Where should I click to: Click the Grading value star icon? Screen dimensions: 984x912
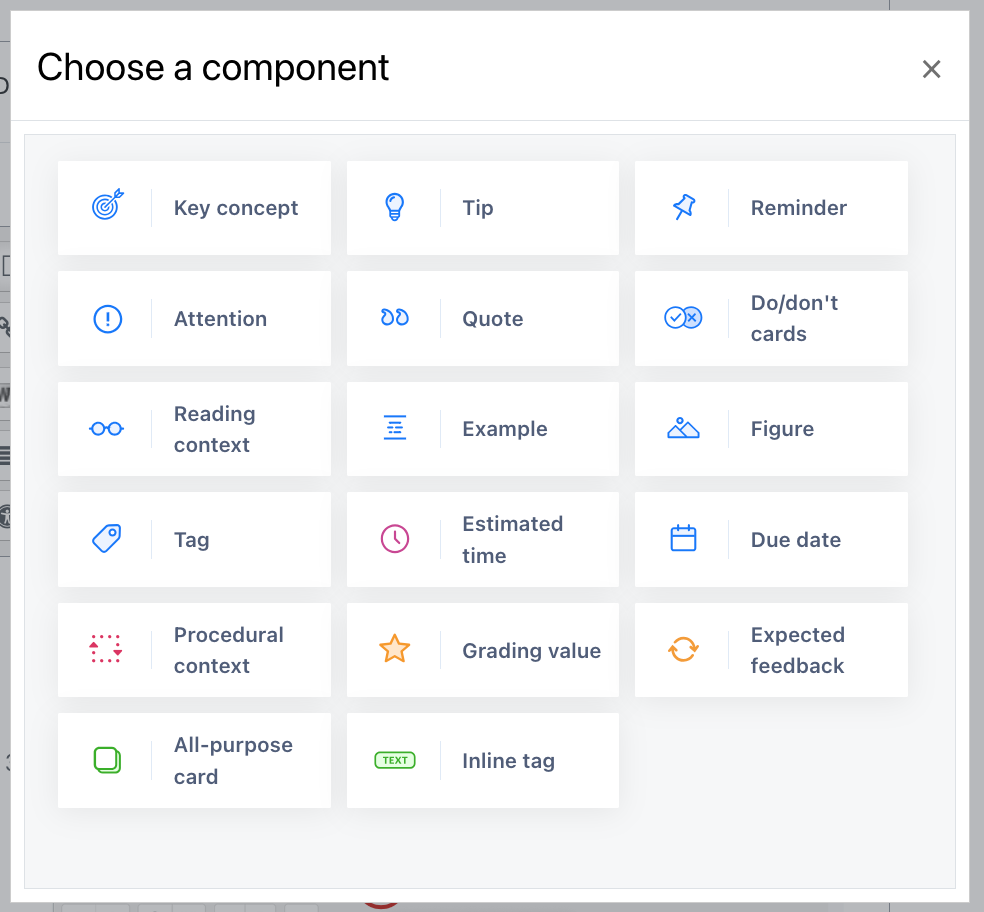click(395, 650)
